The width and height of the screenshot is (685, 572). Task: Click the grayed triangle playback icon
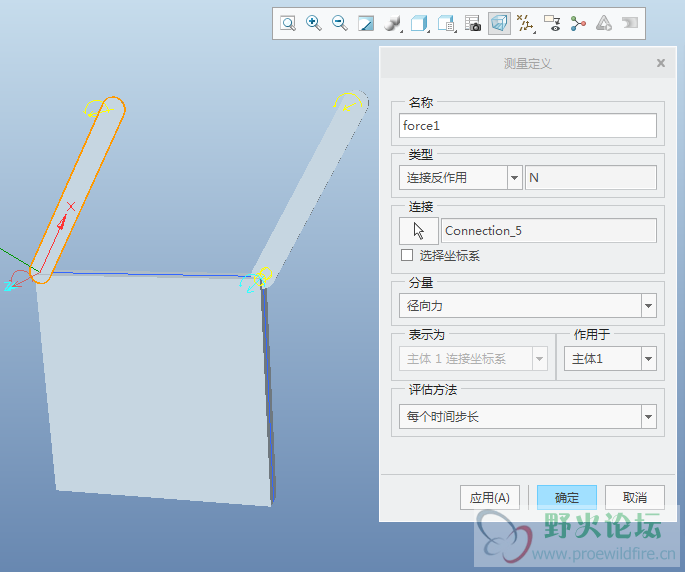point(604,23)
